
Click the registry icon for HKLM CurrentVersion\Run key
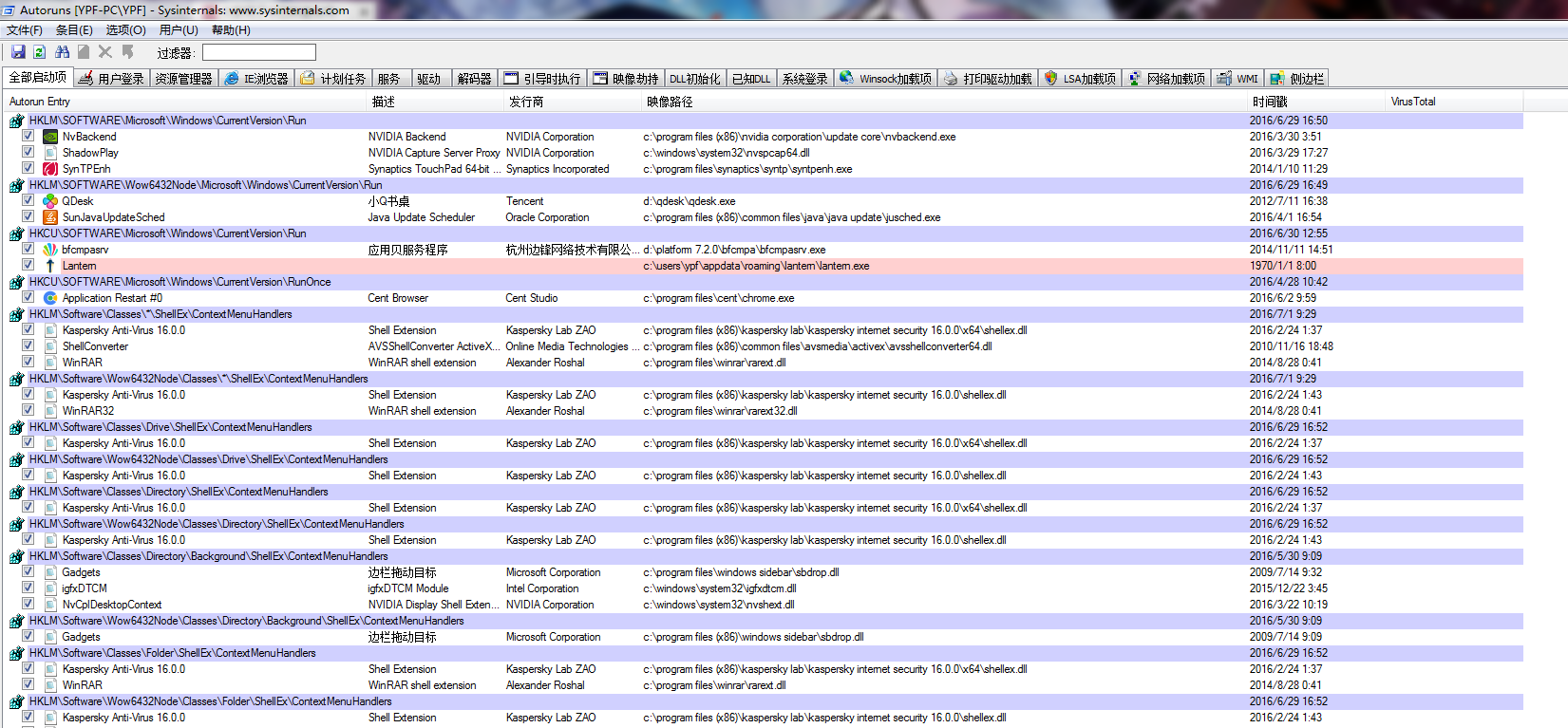(17, 121)
